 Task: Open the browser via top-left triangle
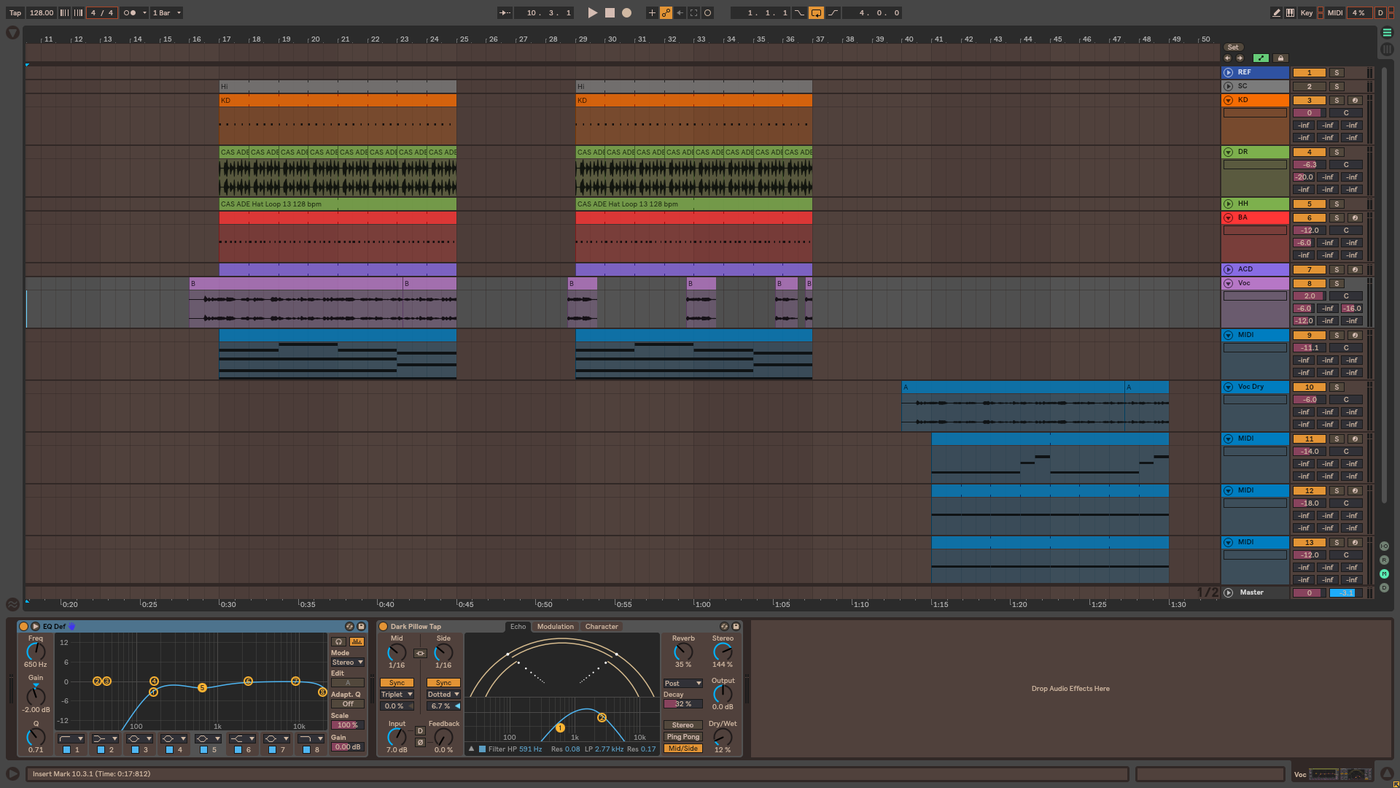[x=12, y=33]
